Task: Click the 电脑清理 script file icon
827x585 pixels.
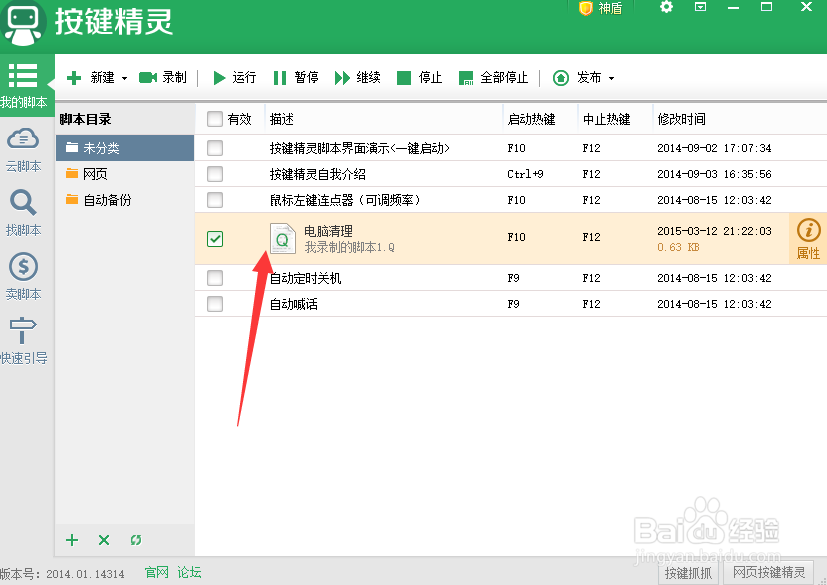Action: [283, 238]
